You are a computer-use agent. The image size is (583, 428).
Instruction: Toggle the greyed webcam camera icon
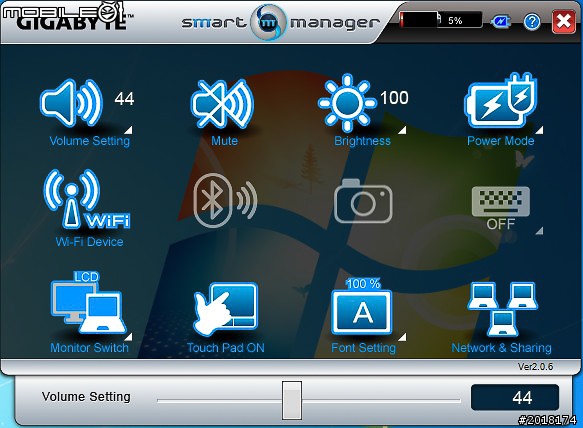pyautogui.click(x=363, y=201)
